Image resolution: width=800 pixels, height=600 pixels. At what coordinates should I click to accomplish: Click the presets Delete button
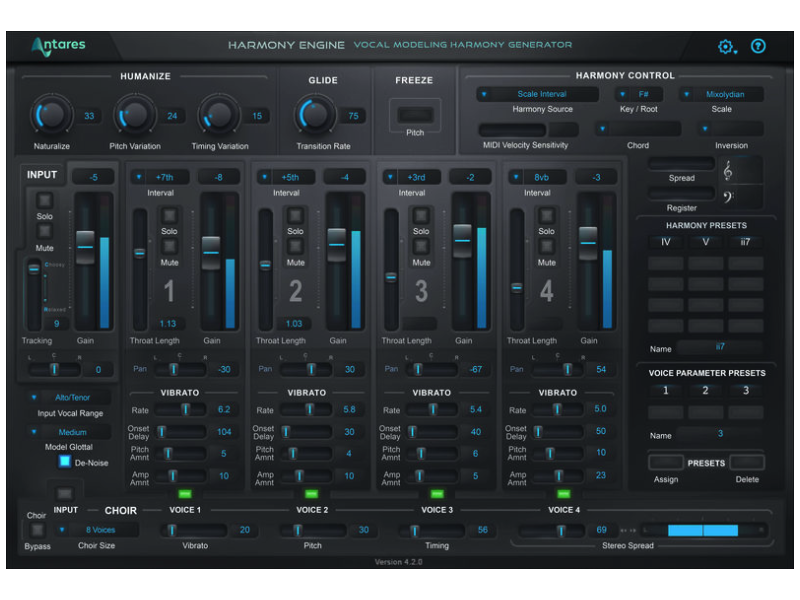pos(747,462)
